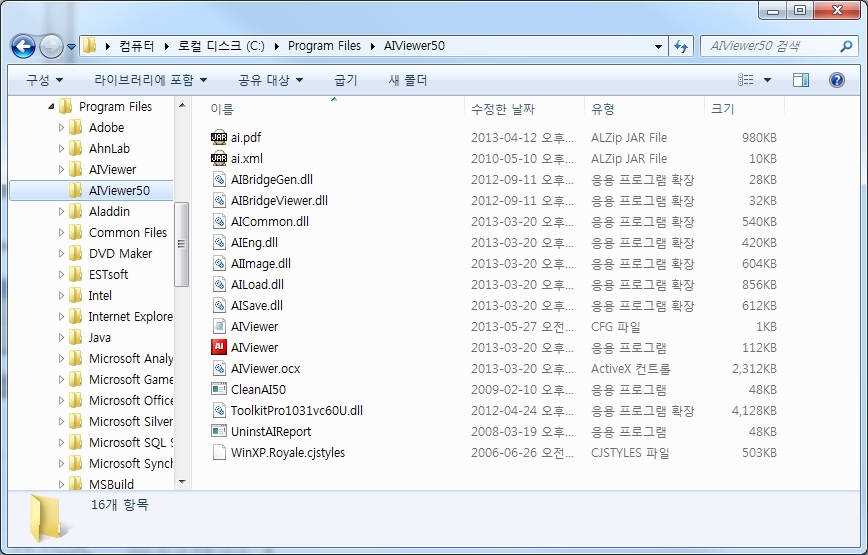
Task: Open address bar history dropdown arrow
Action: click(658, 46)
